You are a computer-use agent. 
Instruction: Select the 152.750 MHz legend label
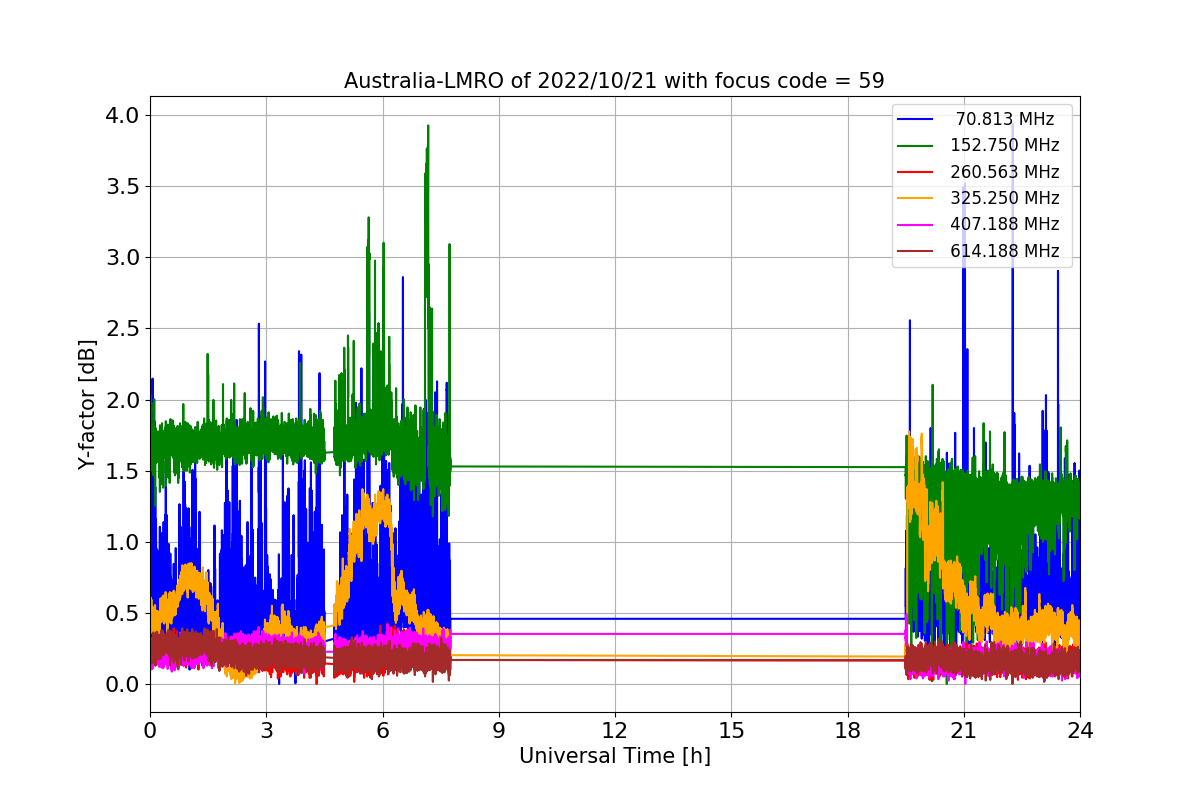(1005, 145)
